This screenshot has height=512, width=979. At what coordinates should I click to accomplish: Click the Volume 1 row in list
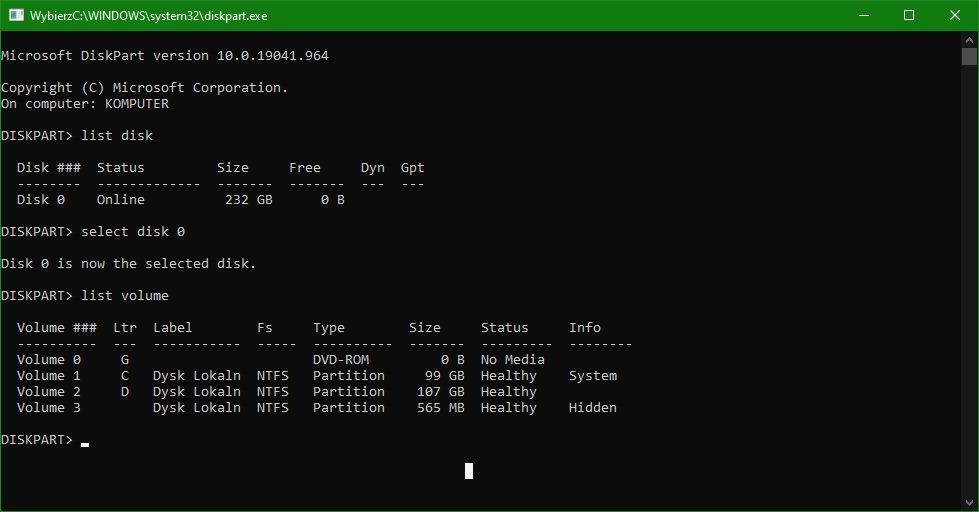click(x=317, y=376)
